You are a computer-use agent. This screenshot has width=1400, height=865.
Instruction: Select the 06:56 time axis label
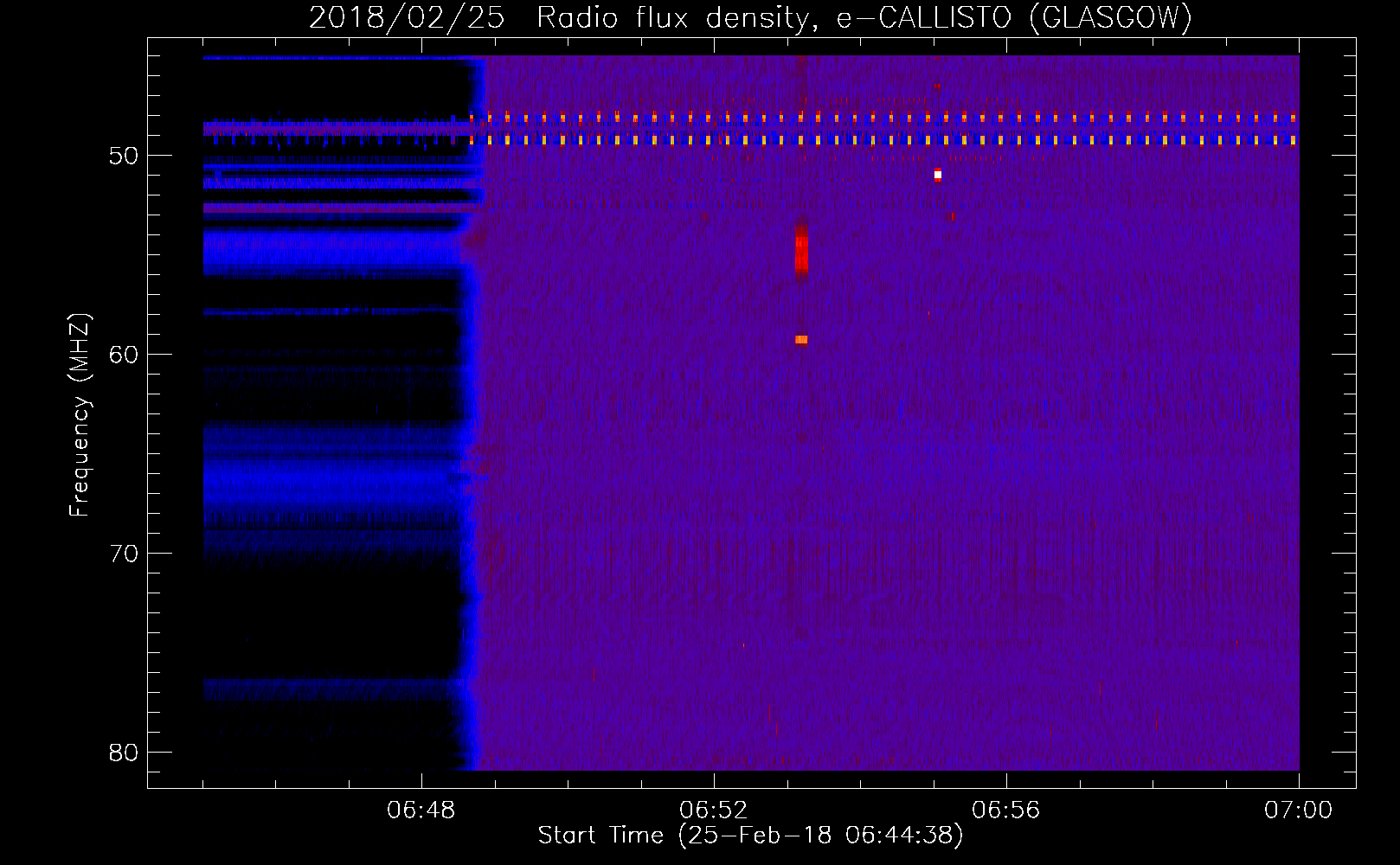coord(1005,811)
